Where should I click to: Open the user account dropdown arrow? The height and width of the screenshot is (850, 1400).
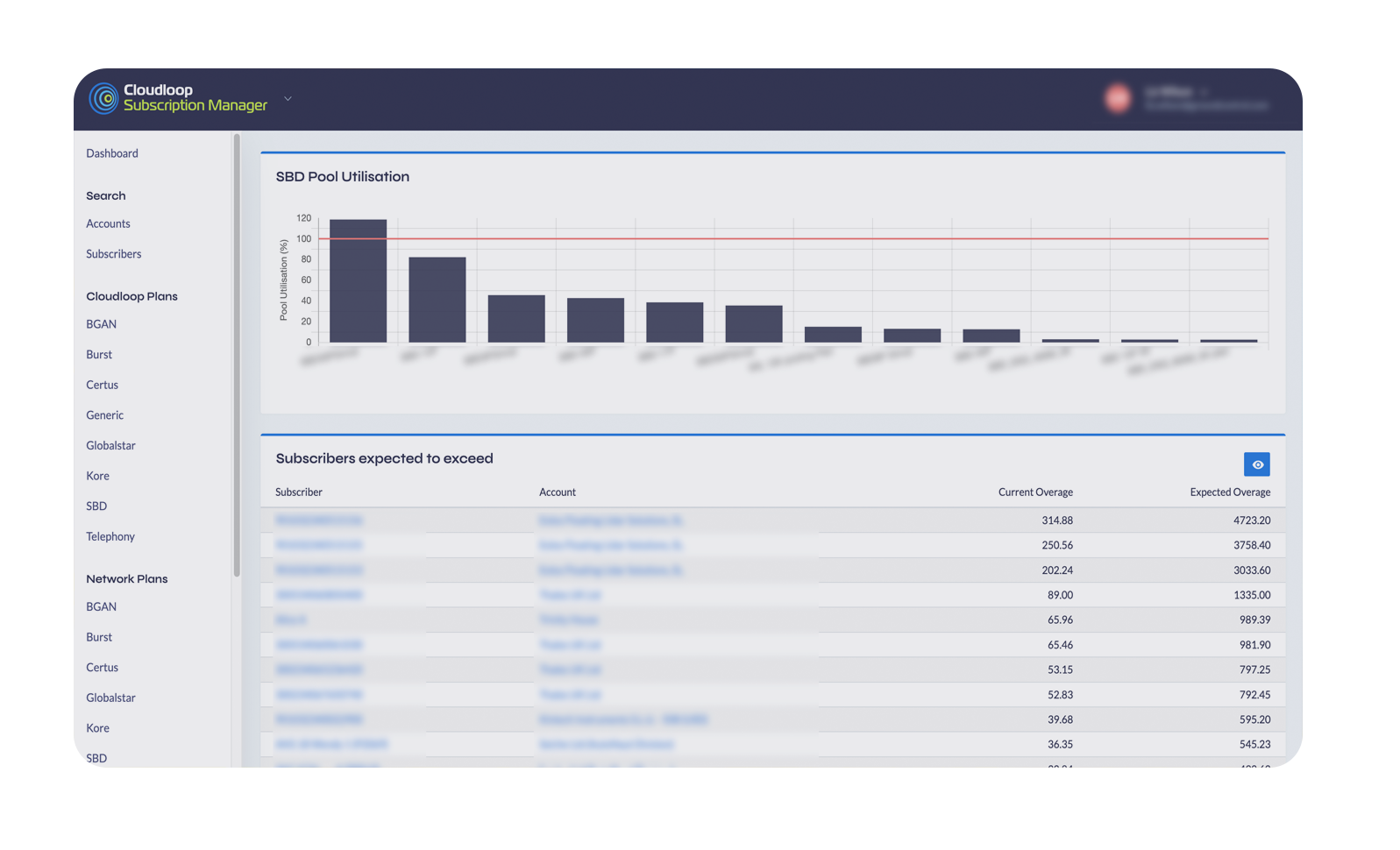tap(1205, 92)
